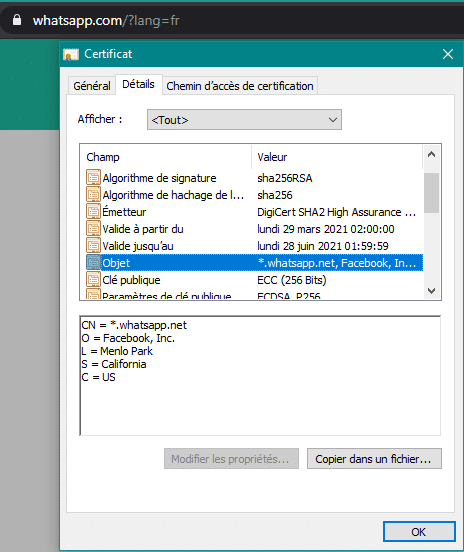Click the lundi 29 mars 2021 value
Image resolution: width=464 pixels, height=552 pixels.
326,229
